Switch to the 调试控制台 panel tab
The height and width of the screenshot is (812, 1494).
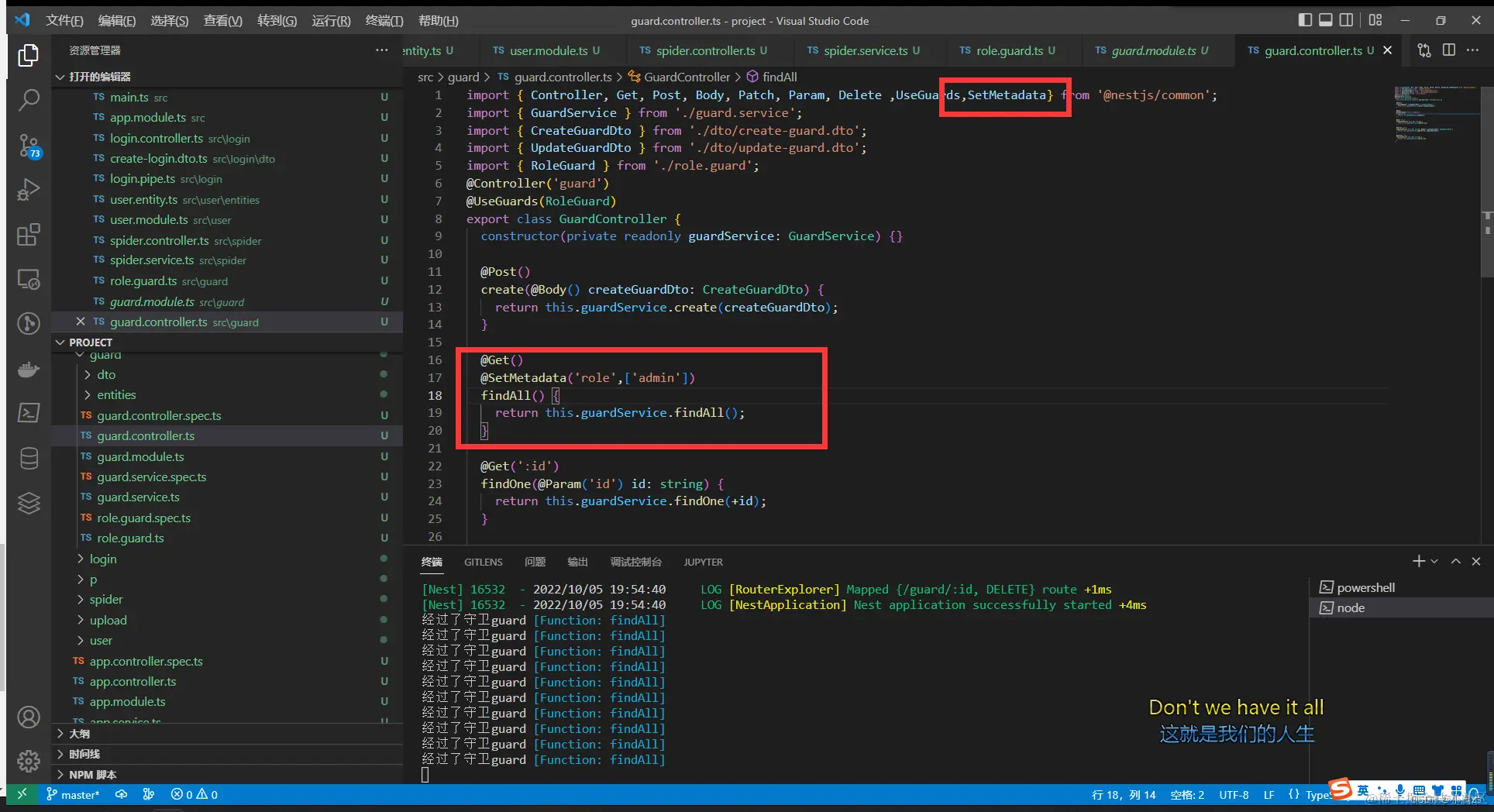[635, 562]
